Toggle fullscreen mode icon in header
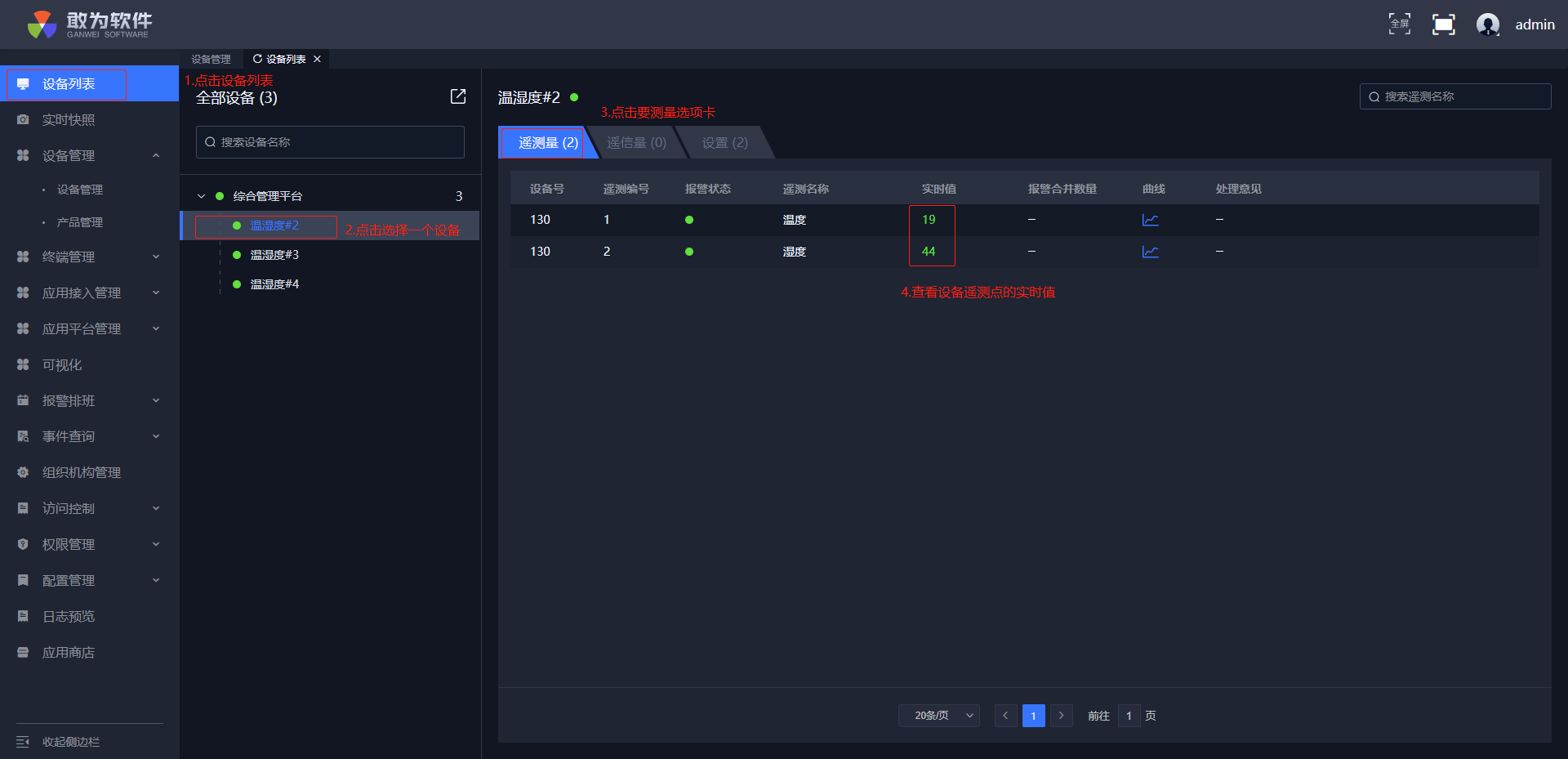This screenshot has height=759, width=1568. [1443, 25]
